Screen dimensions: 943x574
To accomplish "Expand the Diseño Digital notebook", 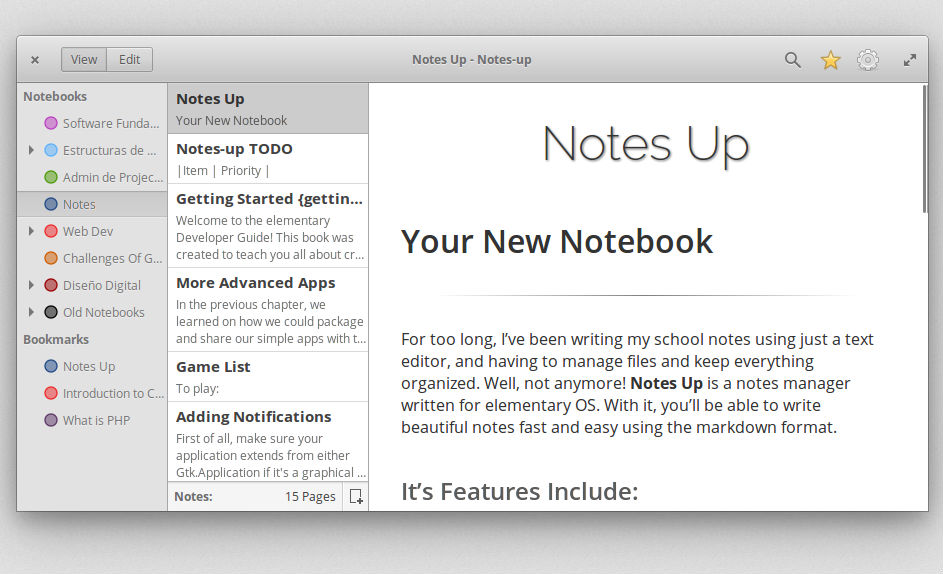I will coord(31,285).
